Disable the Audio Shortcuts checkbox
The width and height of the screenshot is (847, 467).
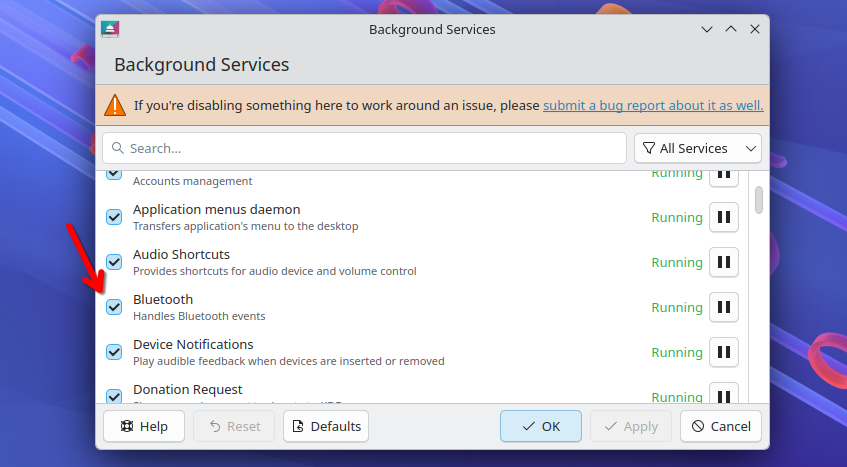114,262
